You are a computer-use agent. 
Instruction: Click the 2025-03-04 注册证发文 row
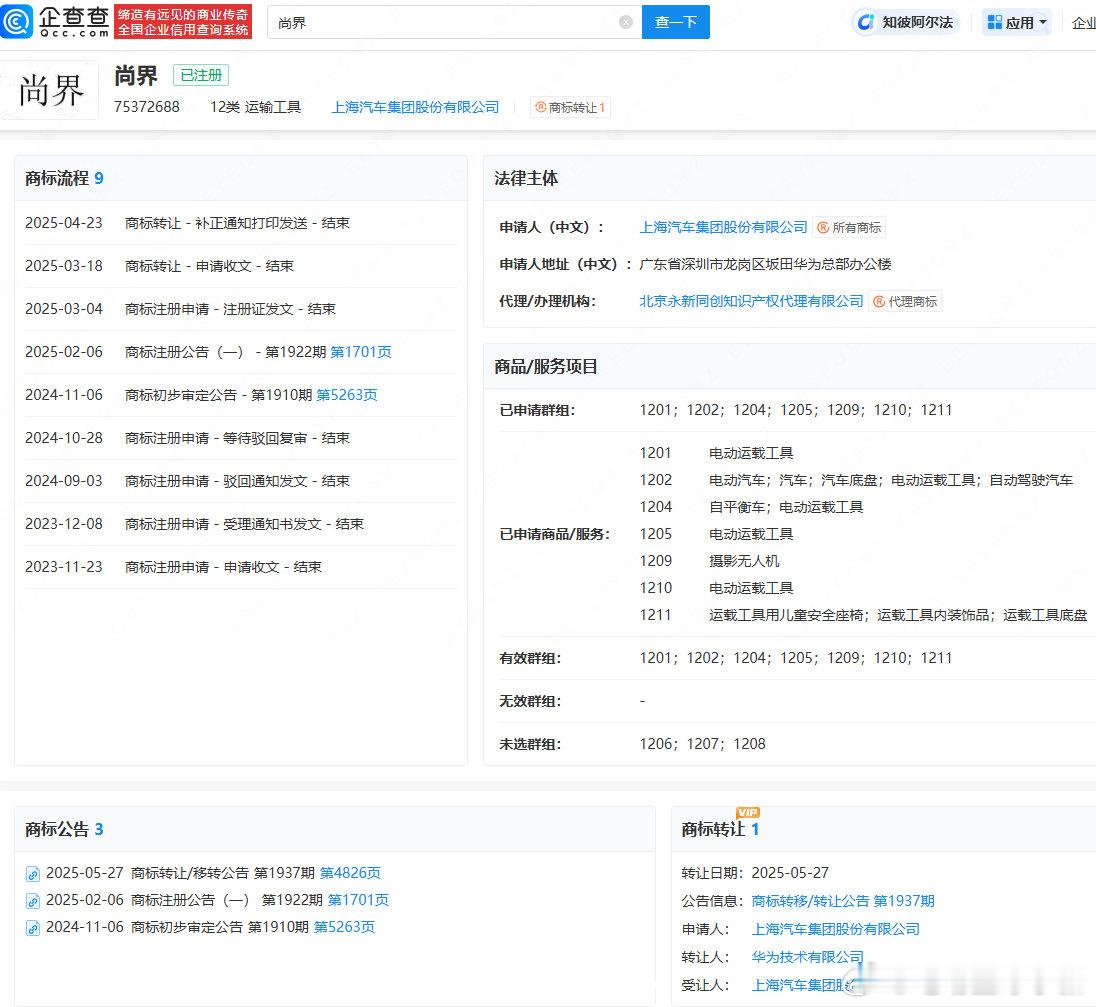click(x=240, y=309)
